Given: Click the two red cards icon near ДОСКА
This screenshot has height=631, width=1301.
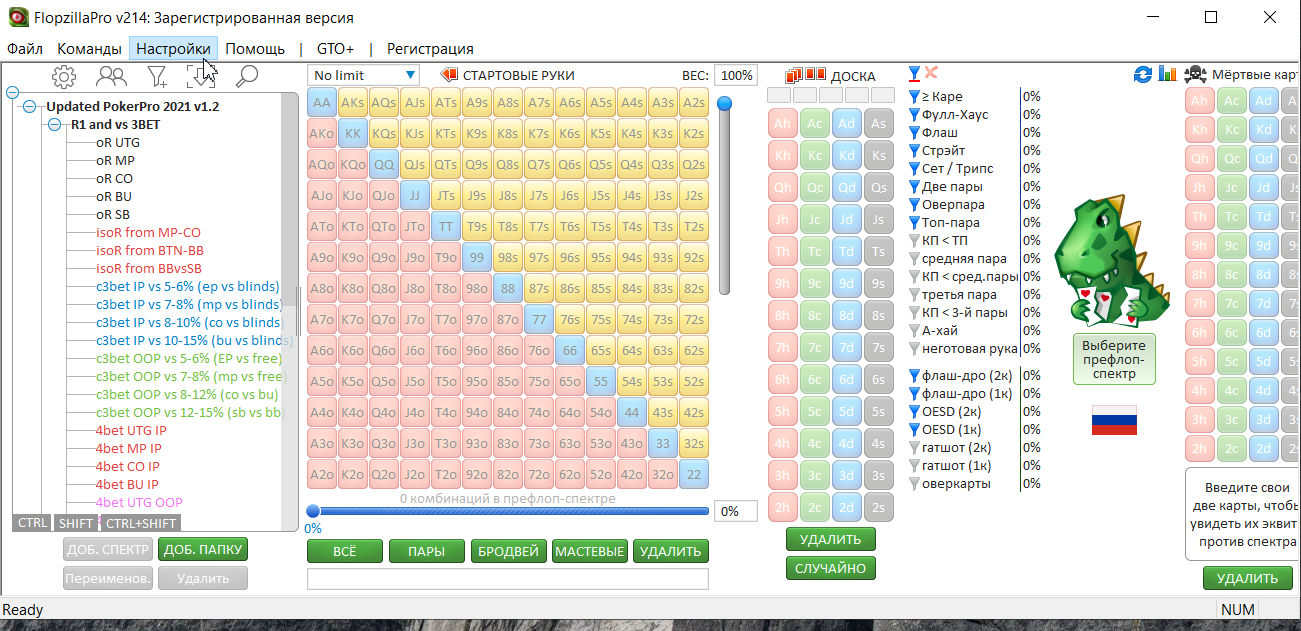Looking at the screenshot, I should click(815, 75).
